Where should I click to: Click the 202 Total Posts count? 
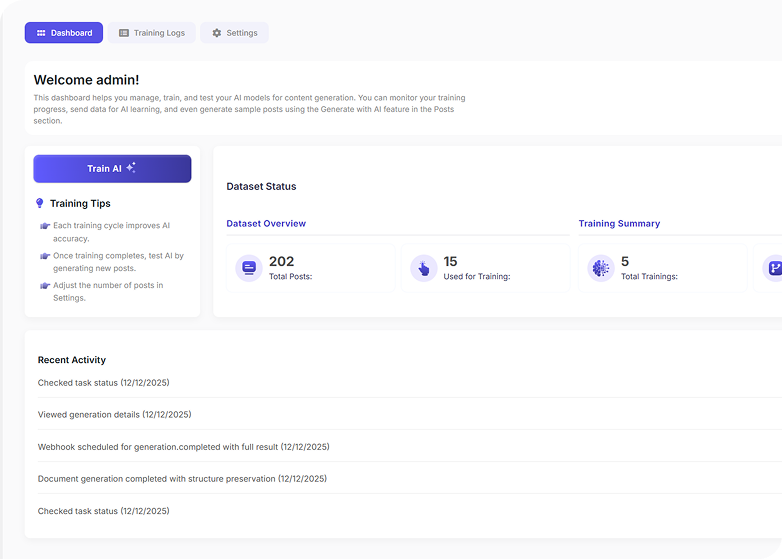(x=281, y=262)
